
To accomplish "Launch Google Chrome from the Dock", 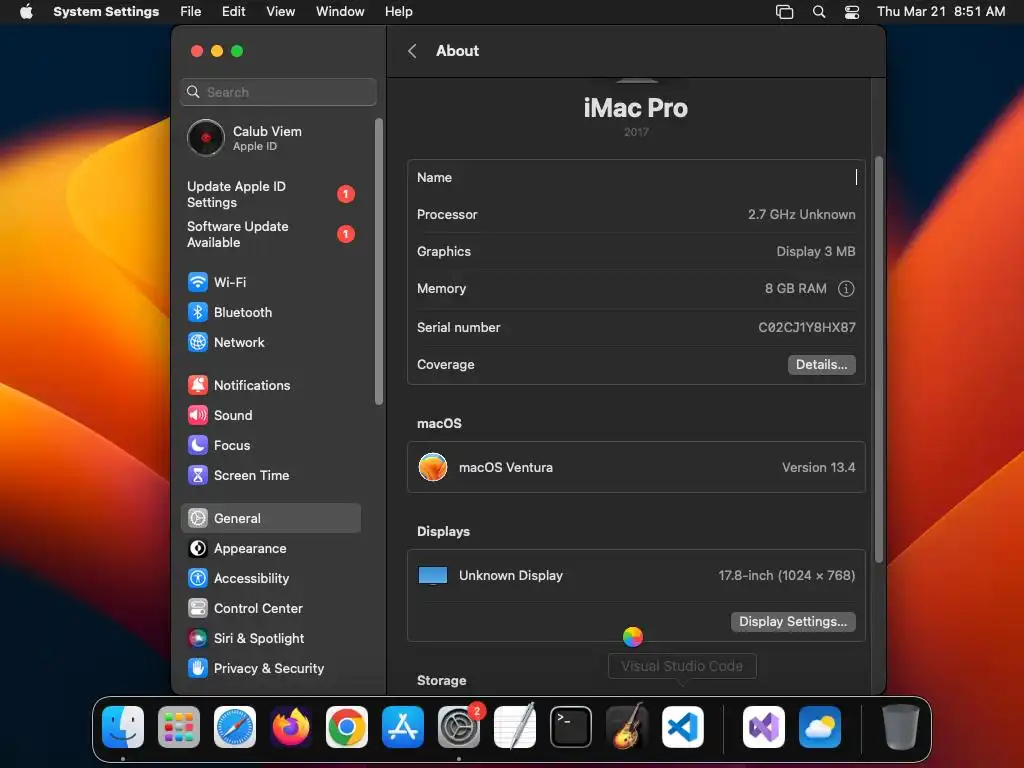I will pyautogui.click(x=347, y=727).
